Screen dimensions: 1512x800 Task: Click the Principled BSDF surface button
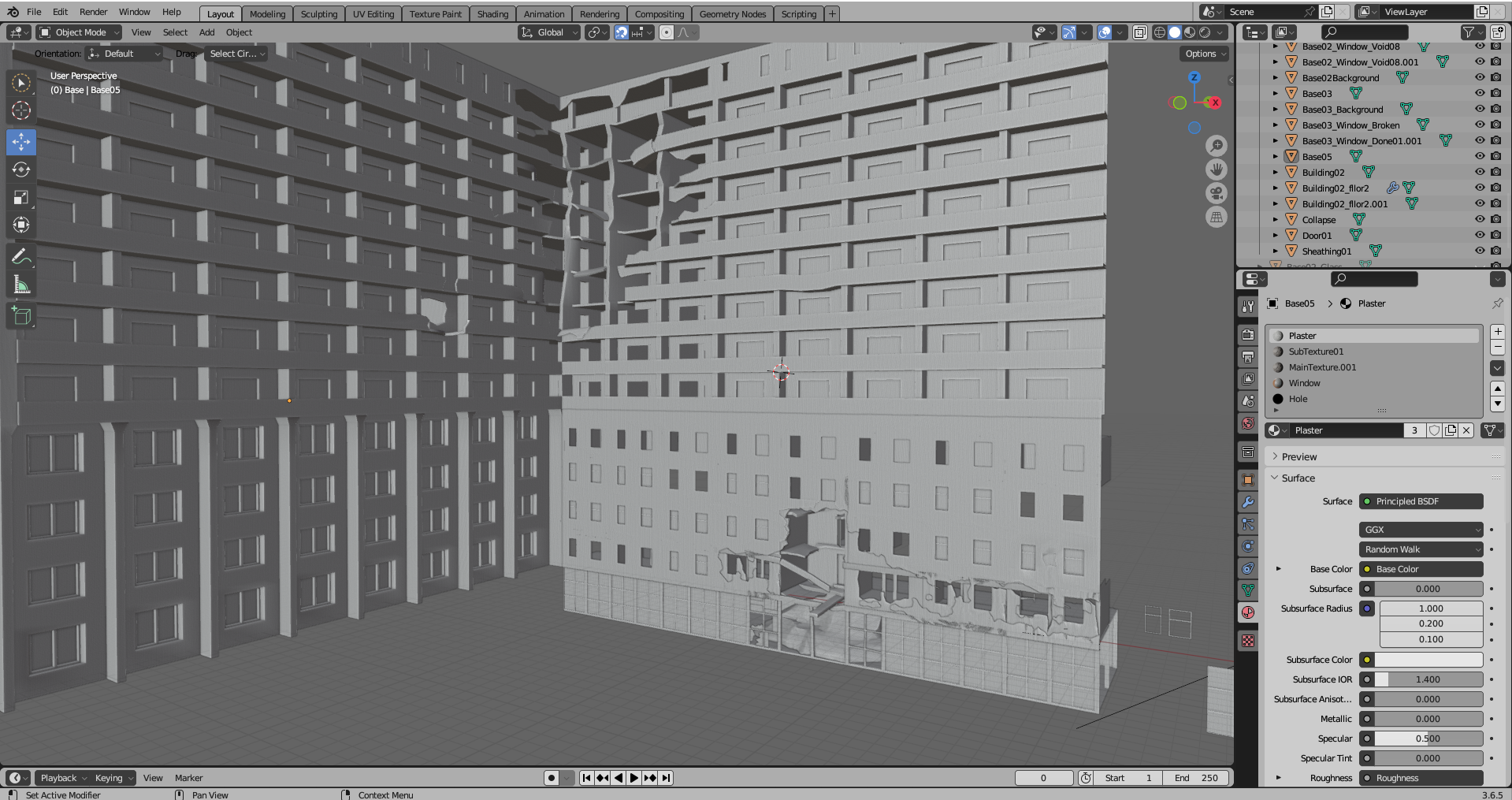point(1421,501)
